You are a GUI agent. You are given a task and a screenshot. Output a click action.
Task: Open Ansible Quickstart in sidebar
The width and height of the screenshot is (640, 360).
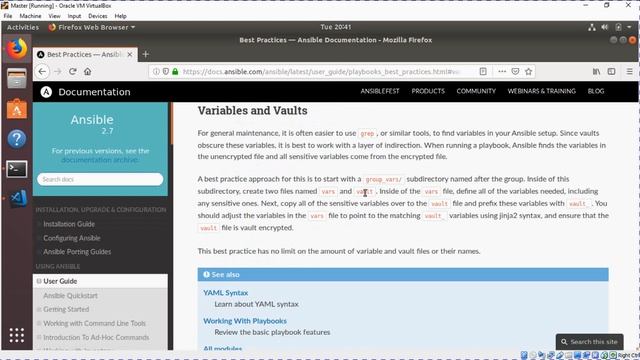click(x=70, y=296)
